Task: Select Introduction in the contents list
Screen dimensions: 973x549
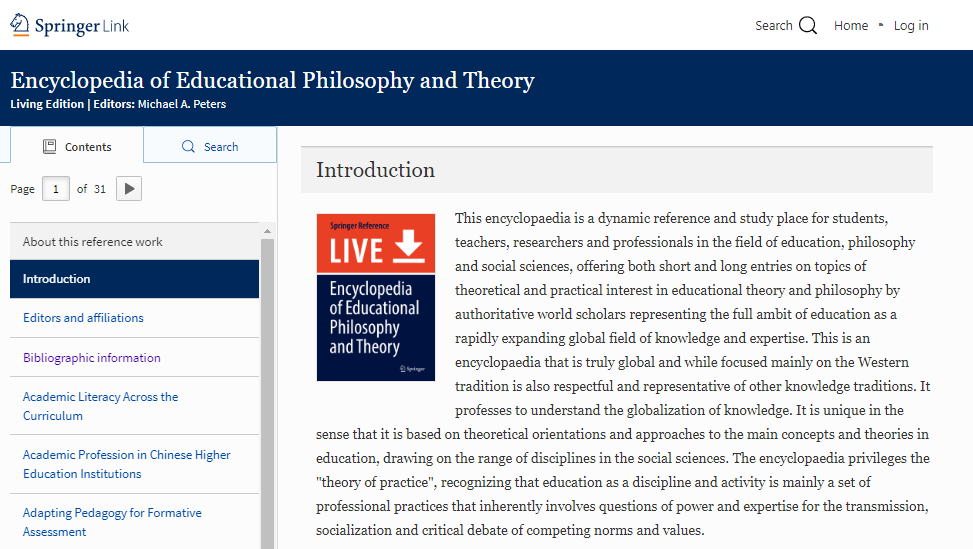Action: 135,279
